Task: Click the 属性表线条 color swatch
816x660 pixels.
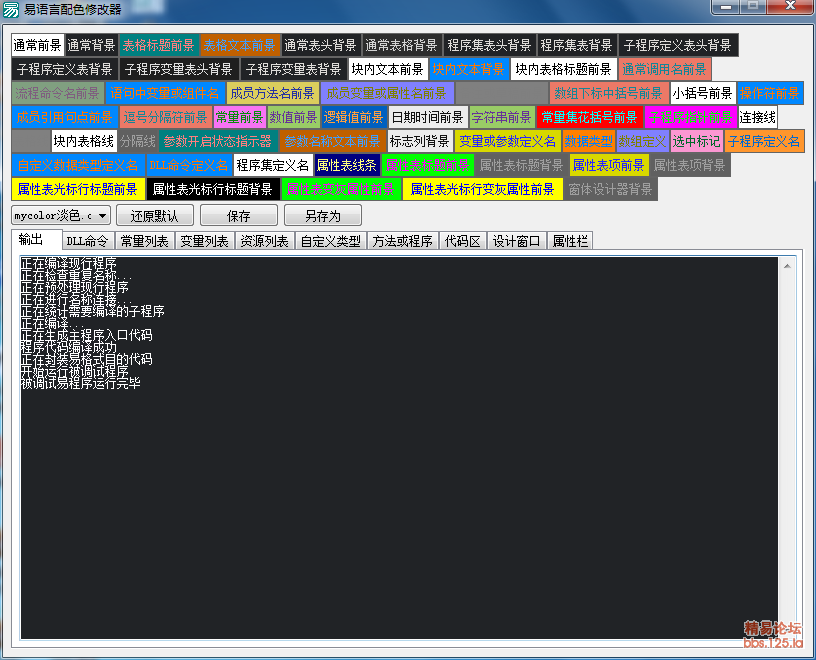Action: [x=347, y=165]
